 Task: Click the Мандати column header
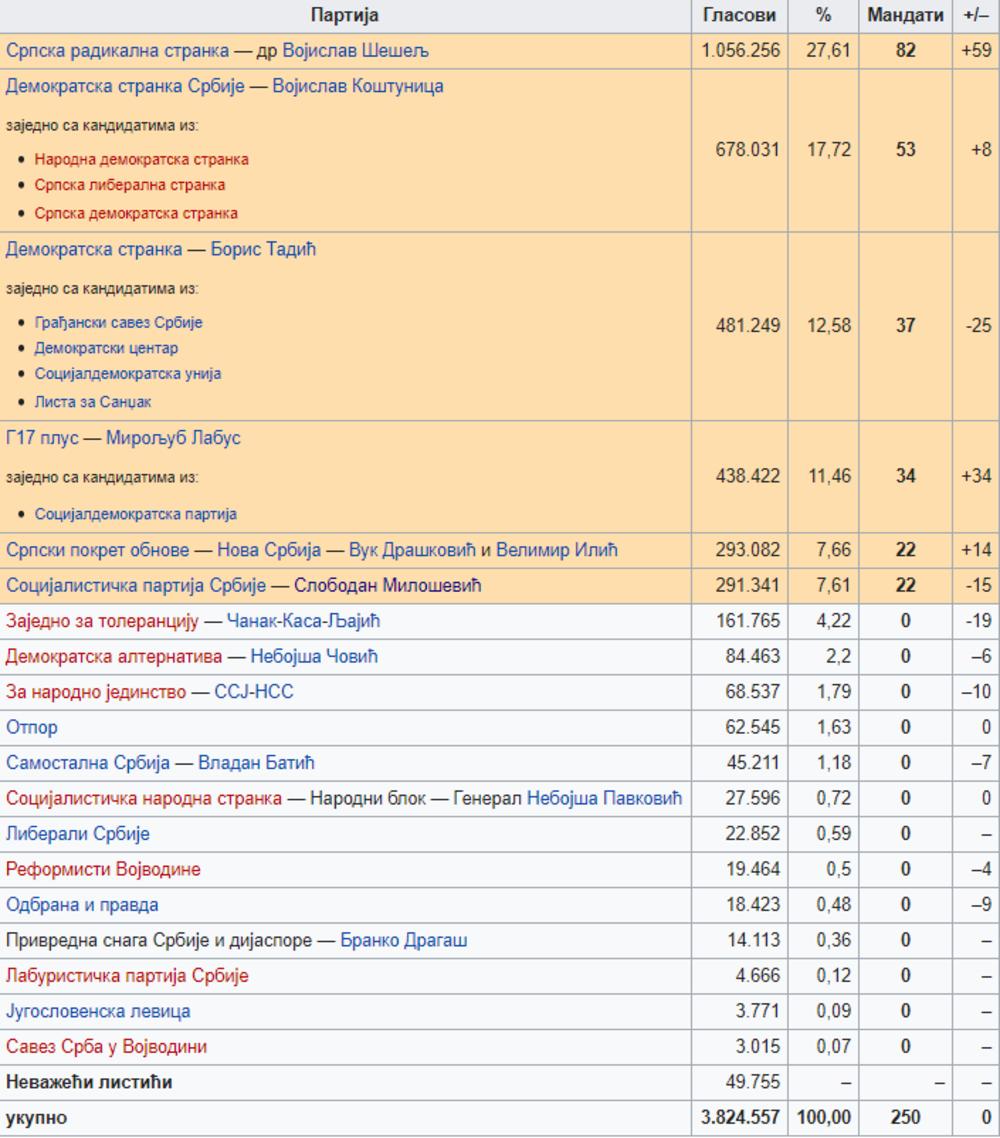click(x=905, y=15)
